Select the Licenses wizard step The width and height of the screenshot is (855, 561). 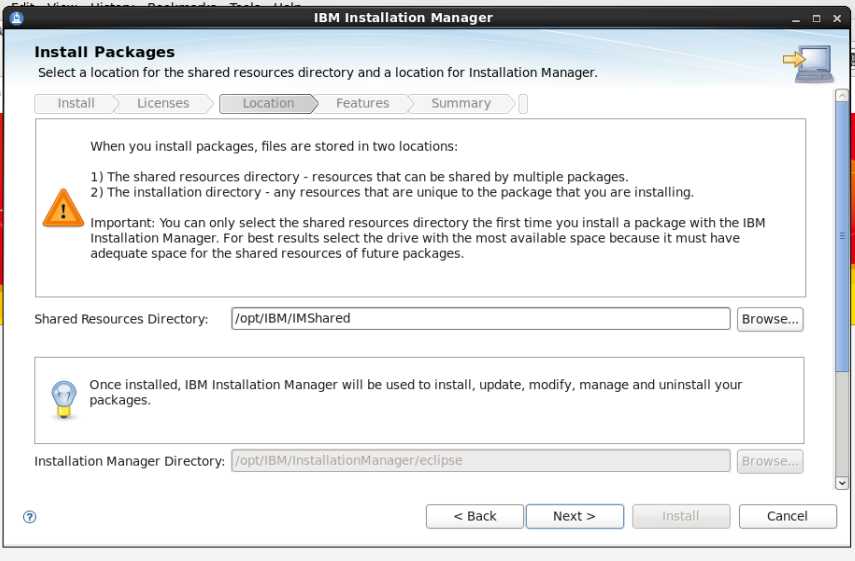163,103
